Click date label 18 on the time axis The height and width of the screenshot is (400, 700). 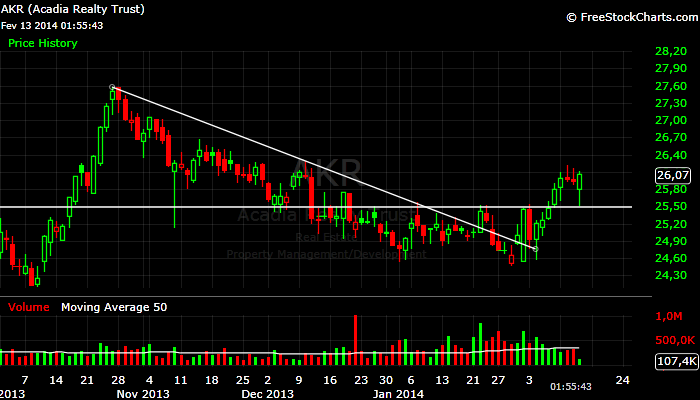point(212,380)
